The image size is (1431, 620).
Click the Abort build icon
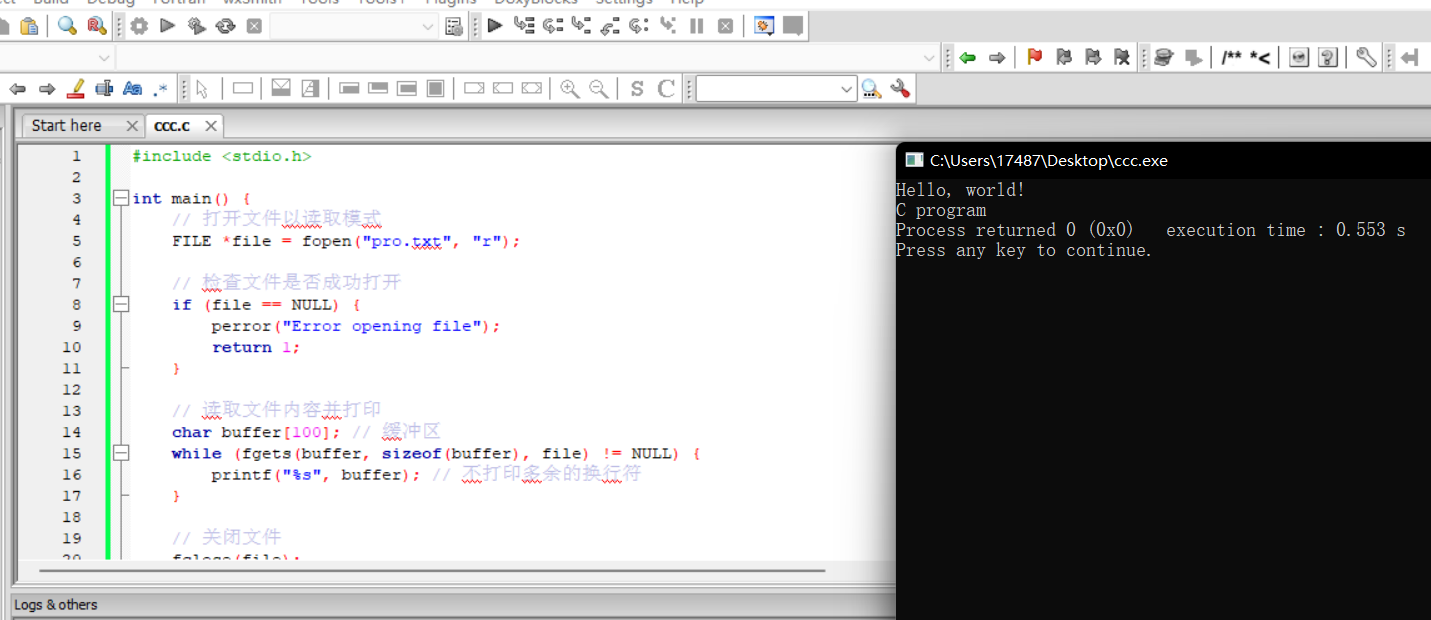254,26
